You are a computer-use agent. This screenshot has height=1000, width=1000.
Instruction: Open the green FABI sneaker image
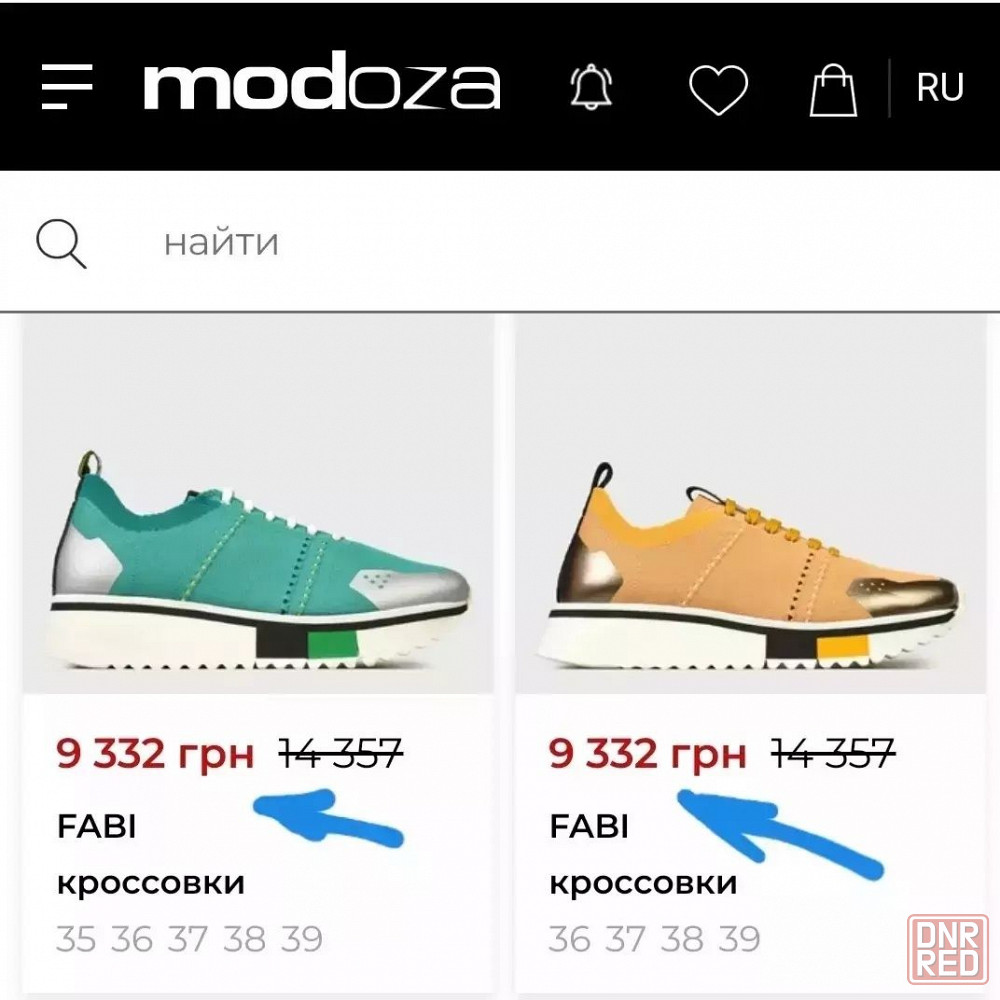(x=258, y=505)
